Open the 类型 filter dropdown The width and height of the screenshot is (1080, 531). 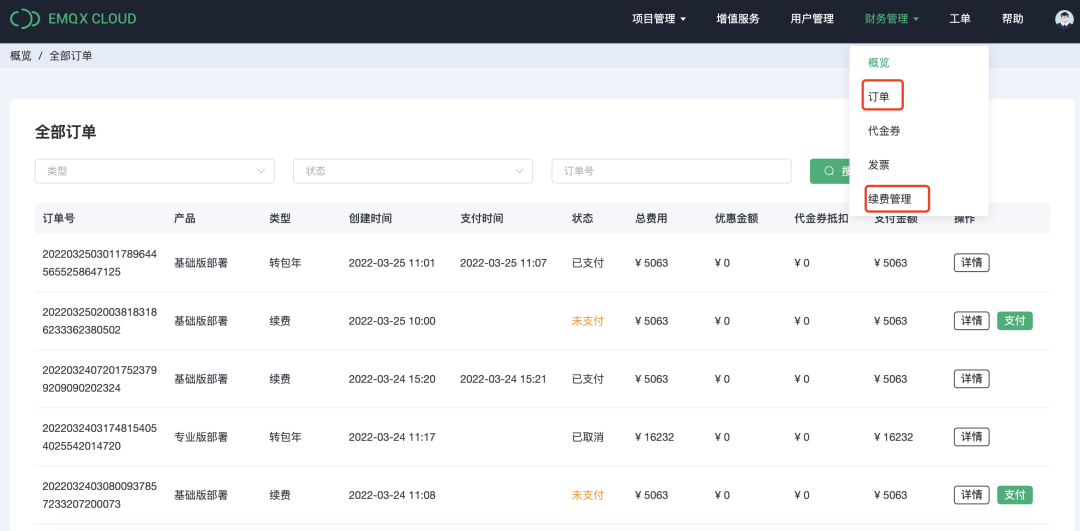pyautogui.click(x=155, y=171)
